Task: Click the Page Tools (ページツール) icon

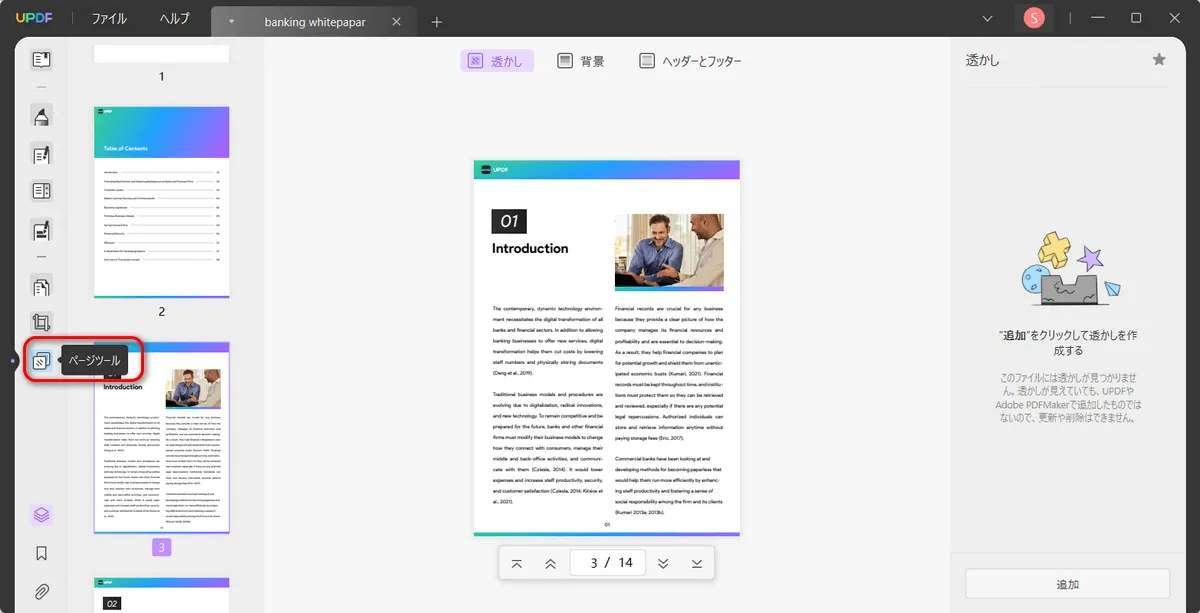Action: (x=41, y=360)
